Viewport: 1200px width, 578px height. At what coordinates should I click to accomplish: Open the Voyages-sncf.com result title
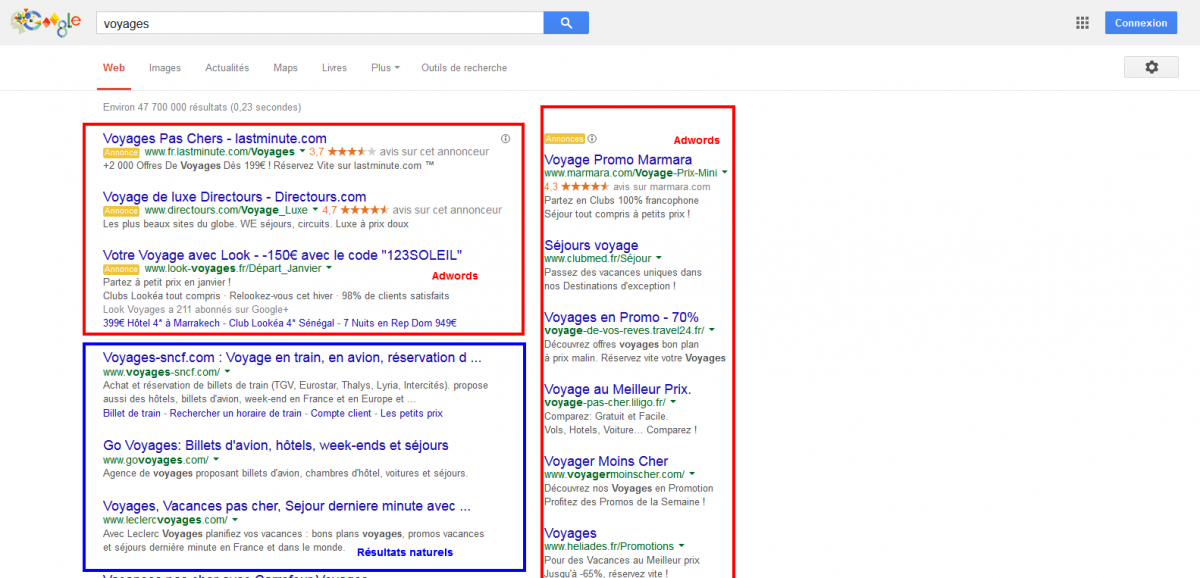[293, 357]
